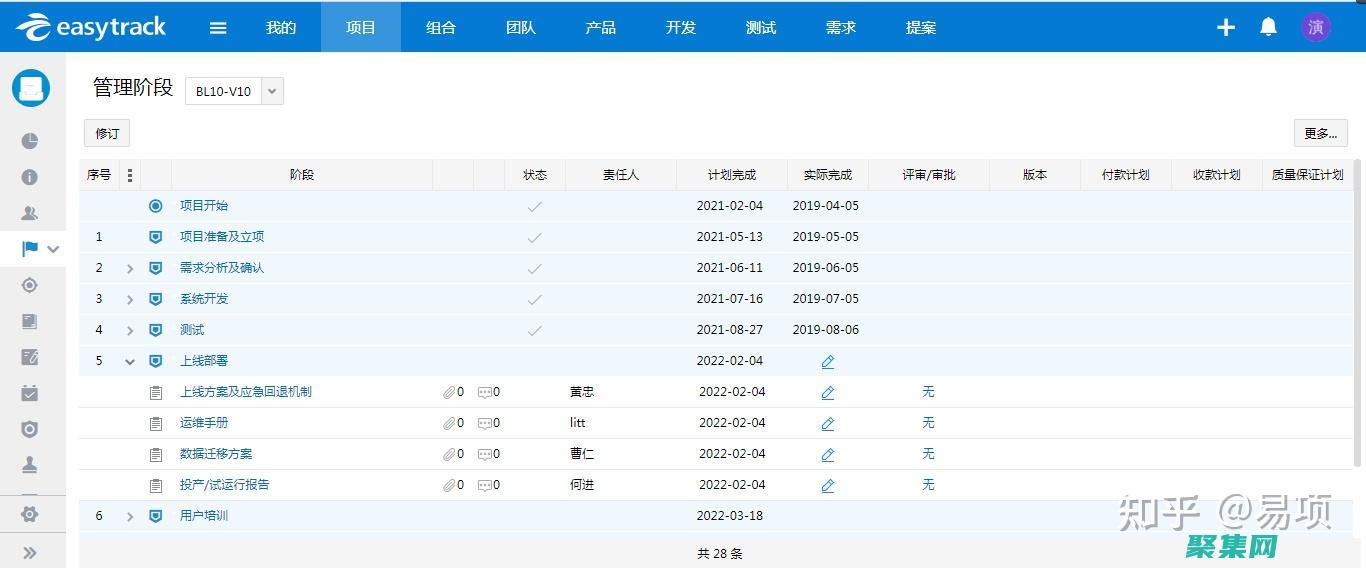Click the 更多... button
The image size is (1366, 568).
point(1320,133)
